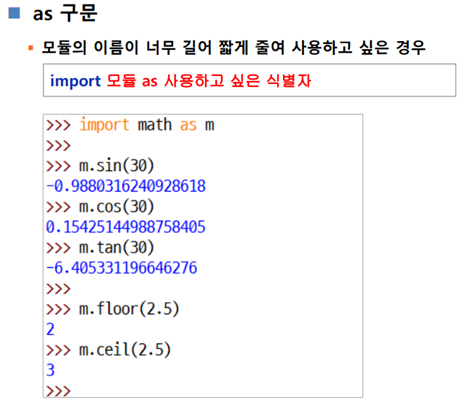Click the code line 'import math as m'
Image resolution: width=465 pixels, height=408 pixels.
click(147, 125)
